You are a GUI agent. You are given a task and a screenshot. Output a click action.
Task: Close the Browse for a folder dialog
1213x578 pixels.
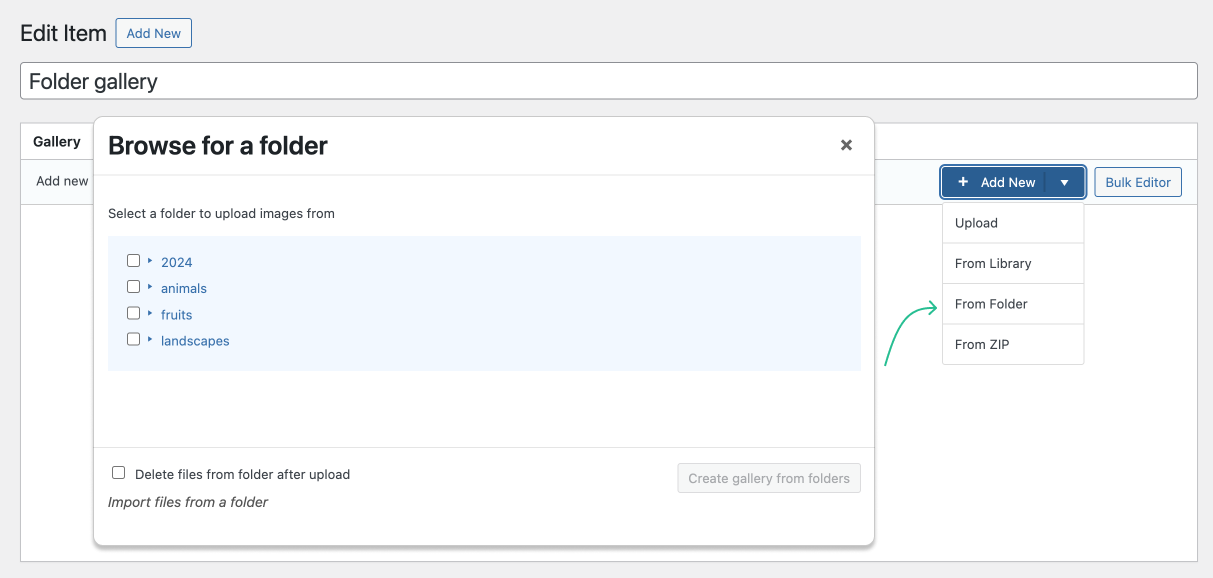click(x=846, y=146)
